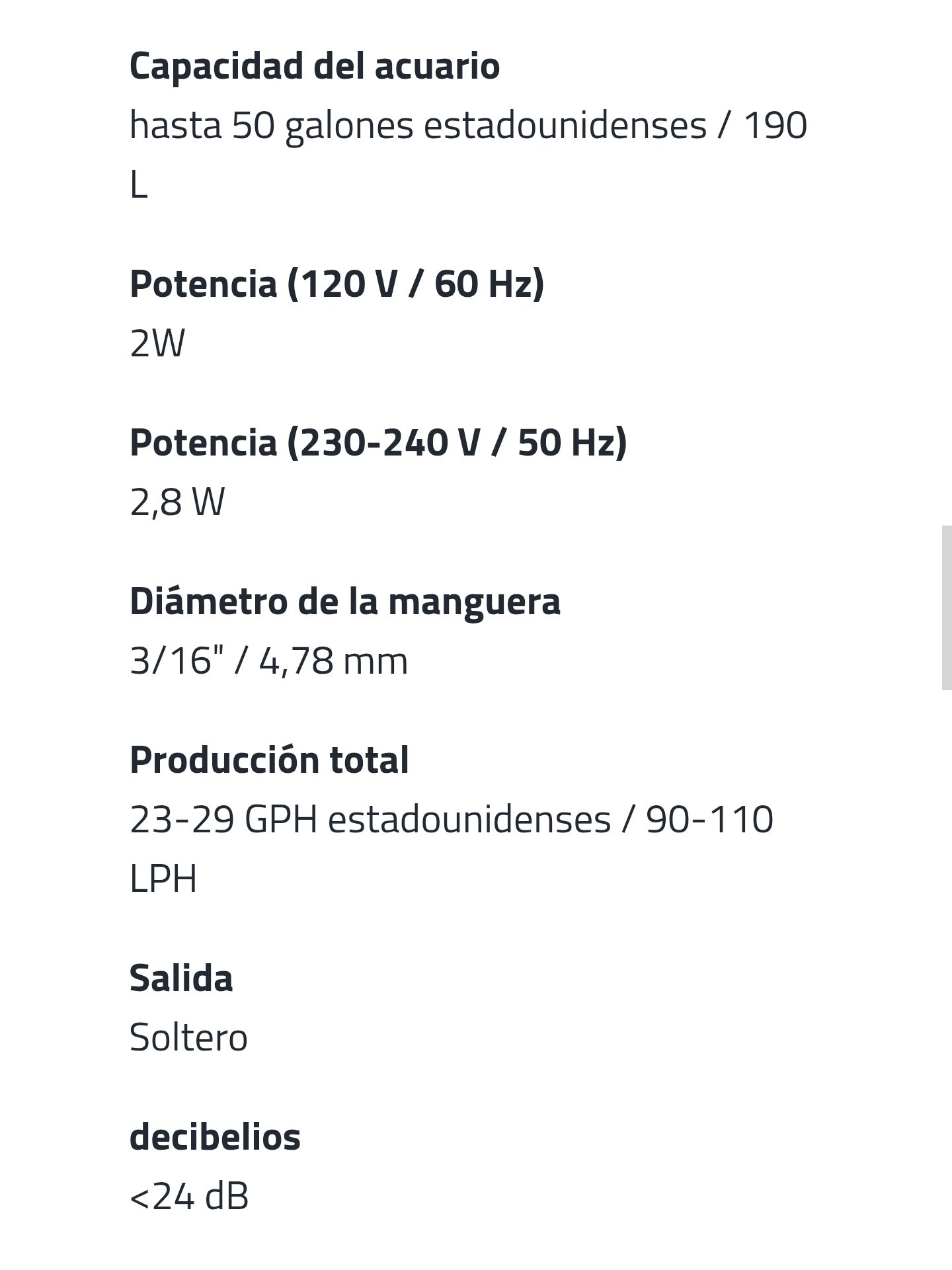
Task: Select the 'Potencia (120 V / 60 Hz)' heading
Action: (x=337, y=284)
